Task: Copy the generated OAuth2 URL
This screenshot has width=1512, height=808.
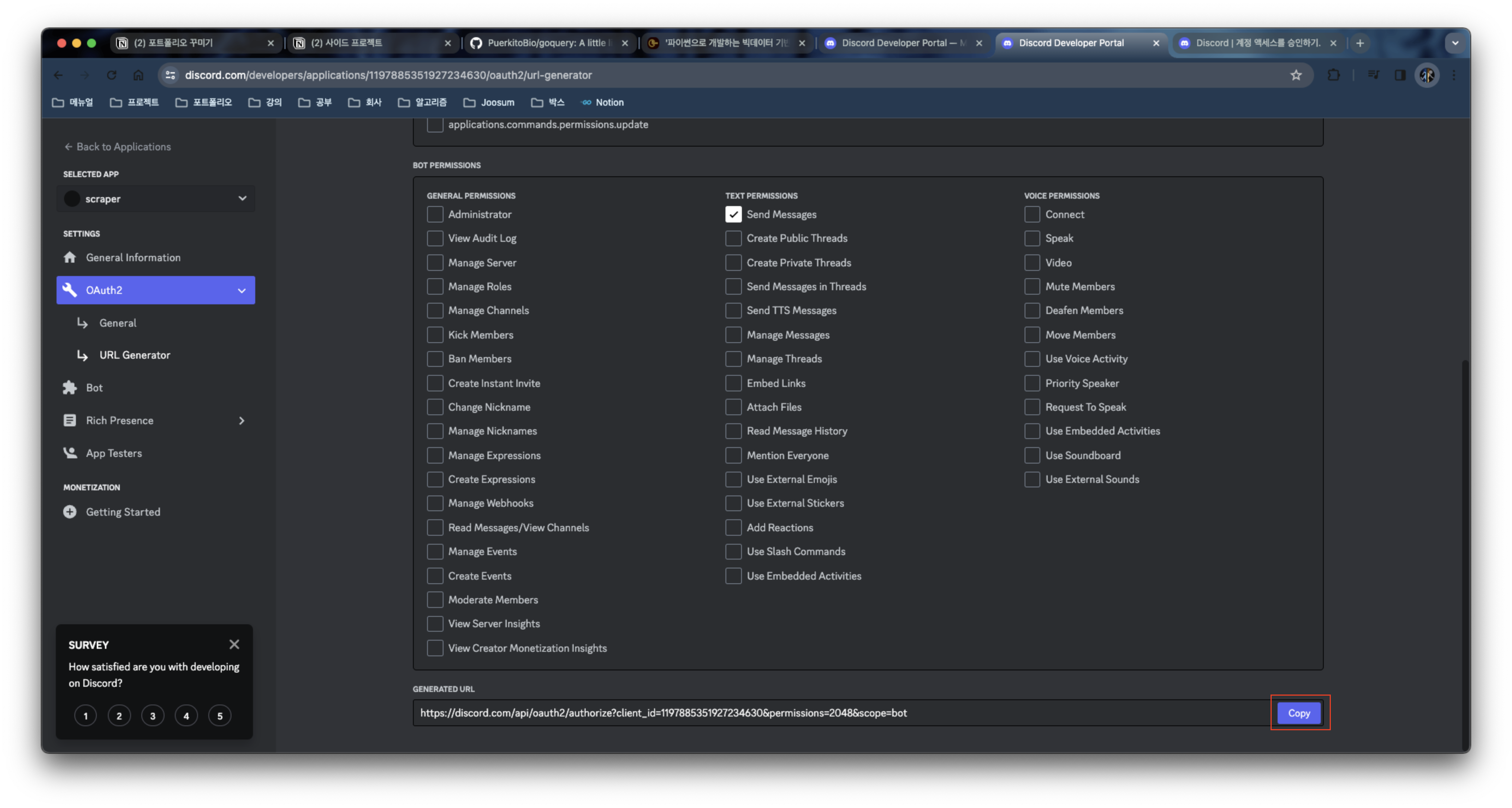Action: click(x=1299, y=713)
